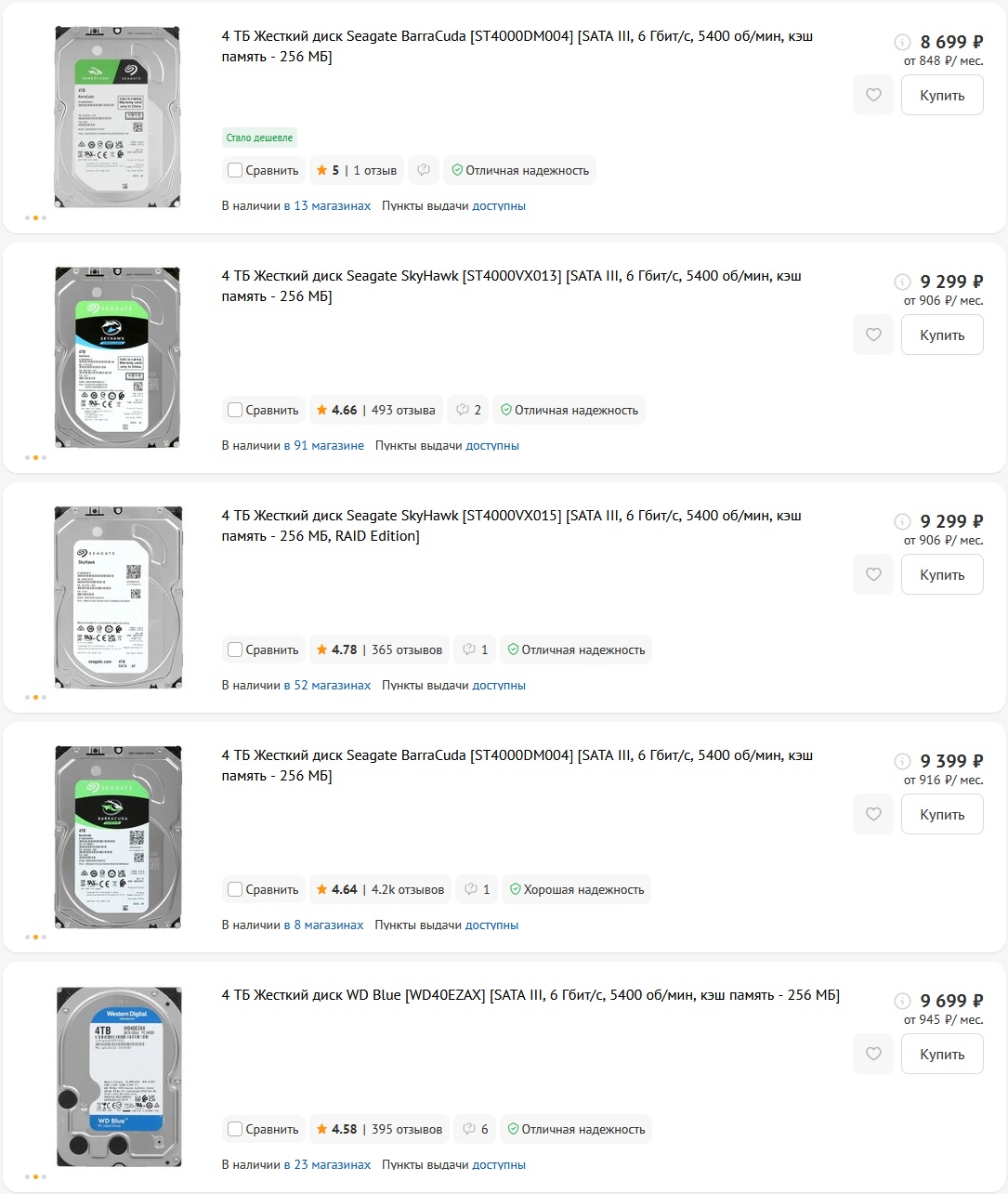Viewport: 1008px width, 1194px height.
Task: Click the star rating 4.78 on SkyHawk RAID Edition
Action: [x=335, y=649]
